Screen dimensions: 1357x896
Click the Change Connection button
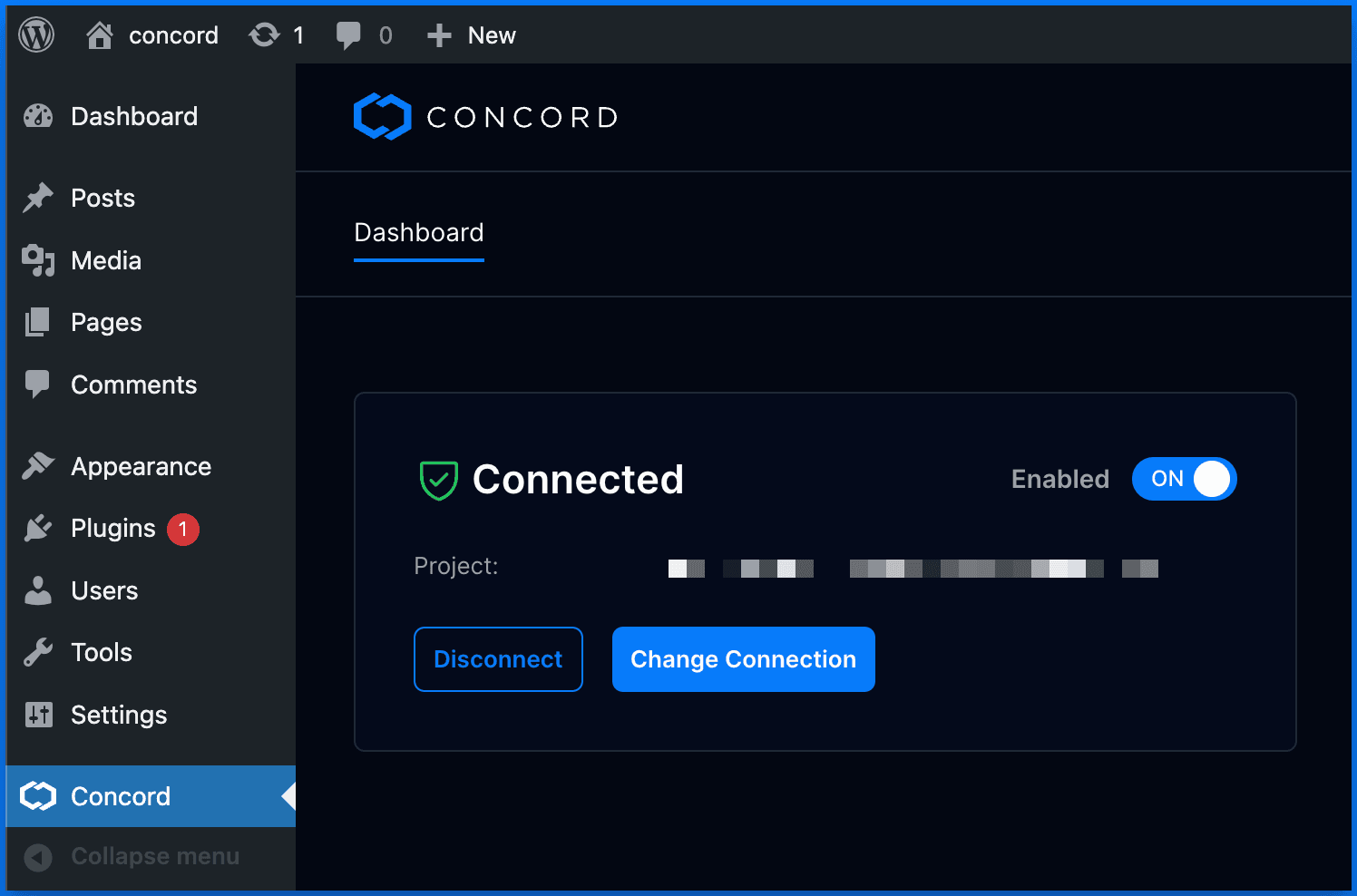click(743, 659)
